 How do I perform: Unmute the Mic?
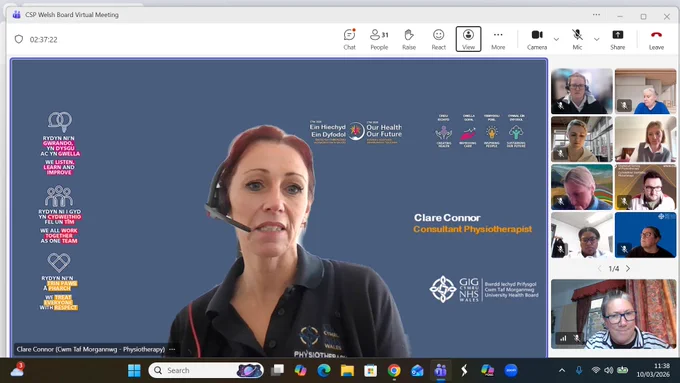click(577, 39)
